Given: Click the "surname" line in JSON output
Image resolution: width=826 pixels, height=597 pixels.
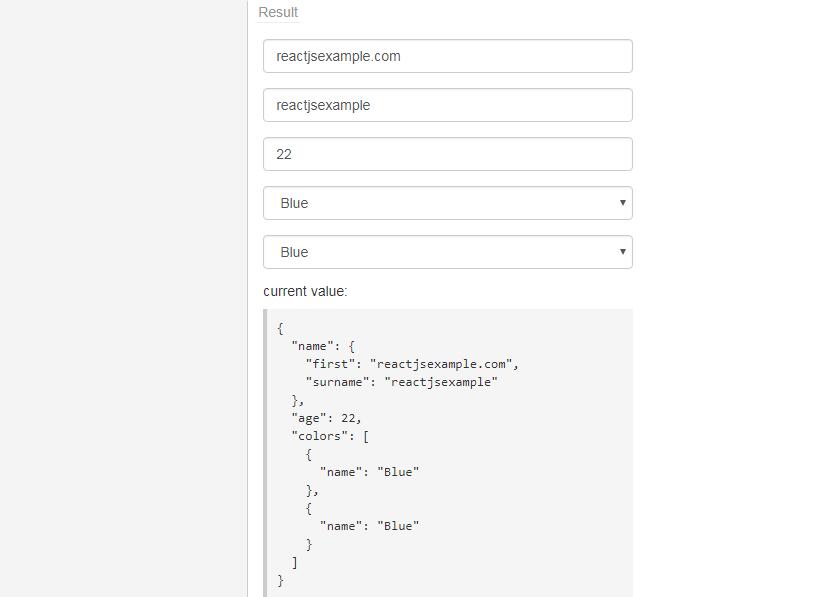Looking at the screenshot, I should (x=401, y=382).
